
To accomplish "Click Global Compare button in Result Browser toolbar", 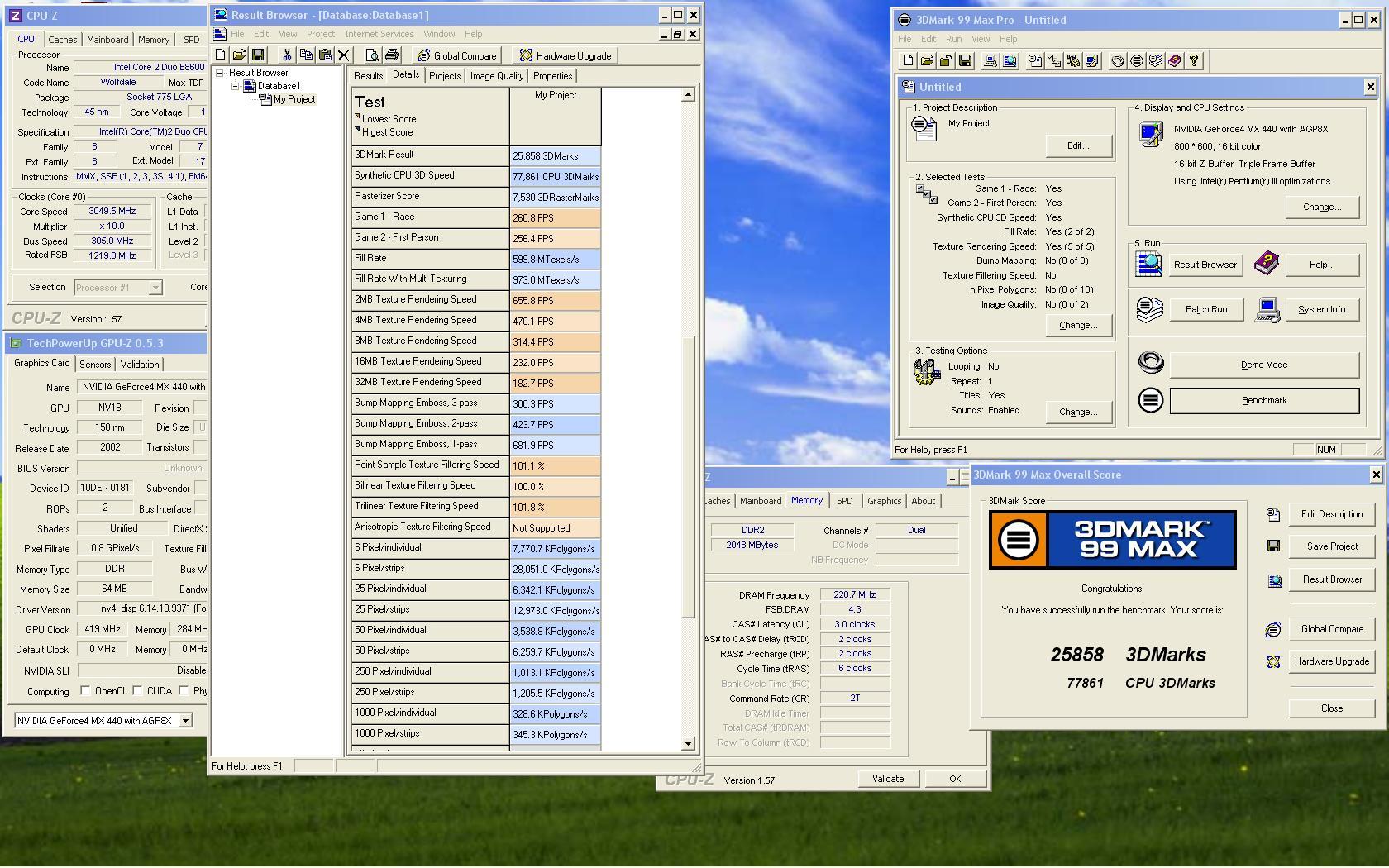I will 458,55.
